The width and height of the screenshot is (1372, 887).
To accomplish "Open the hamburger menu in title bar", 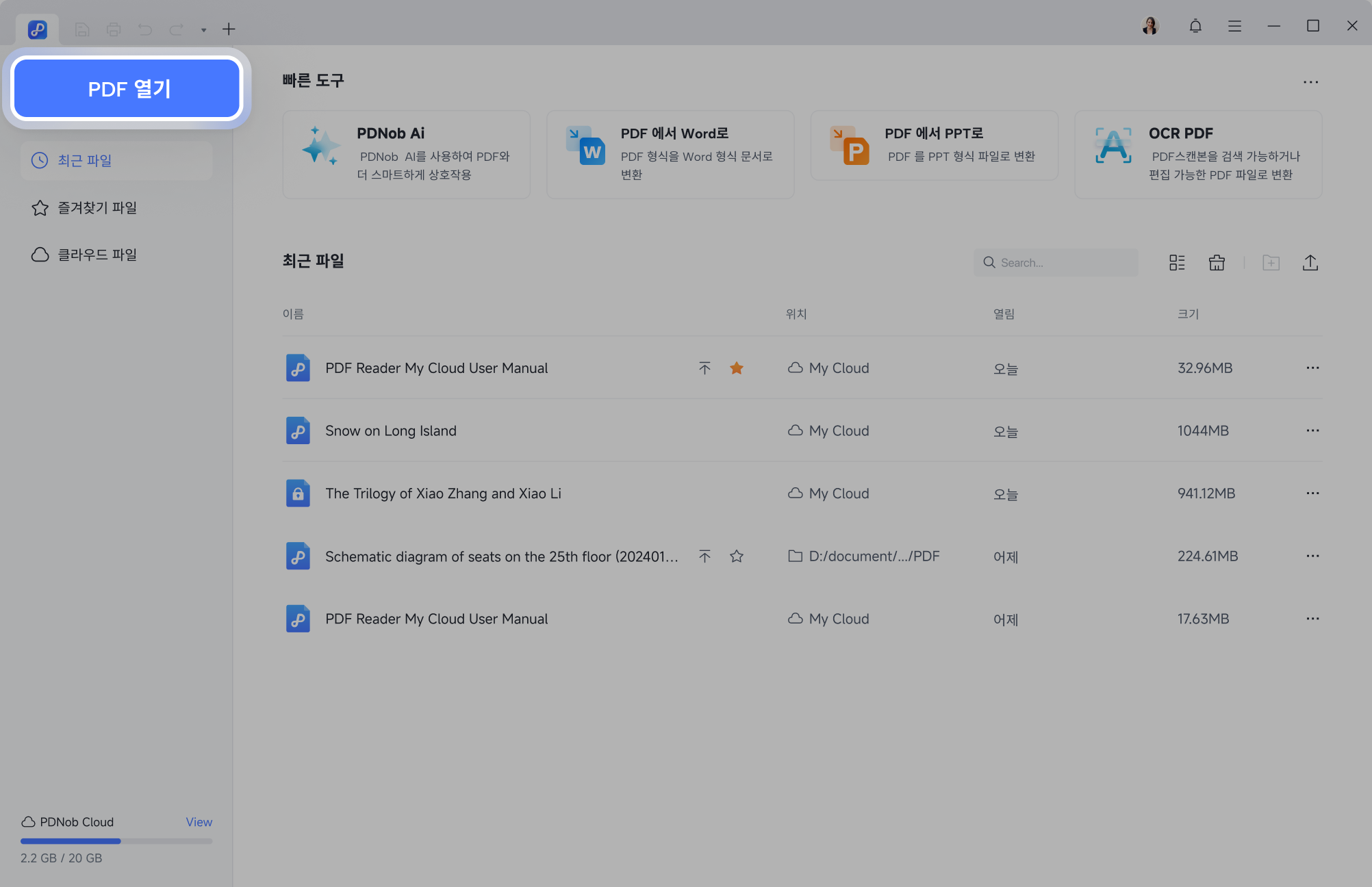I will [x=1234, y=26].
